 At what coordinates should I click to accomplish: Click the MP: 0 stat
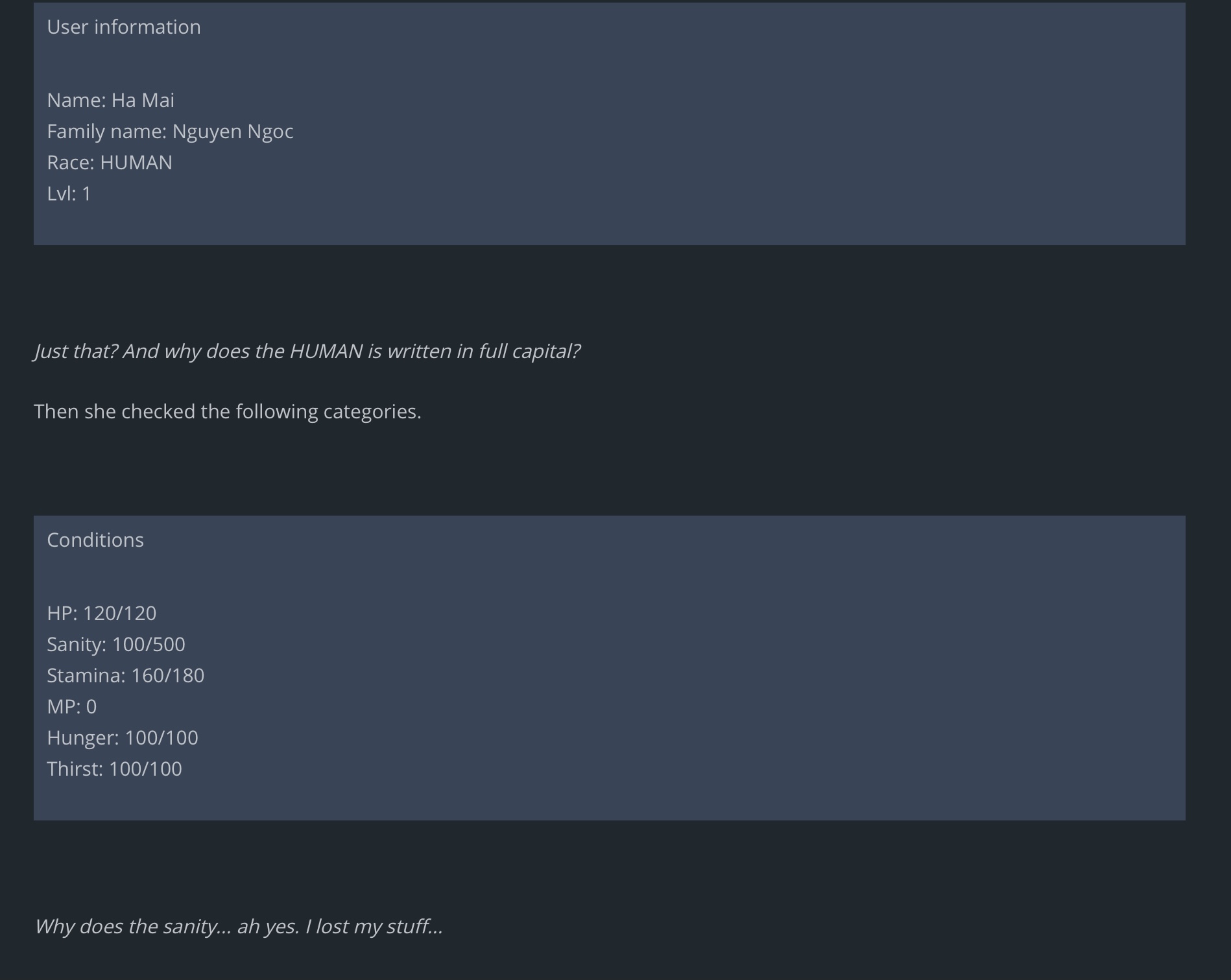coord(72,707)
